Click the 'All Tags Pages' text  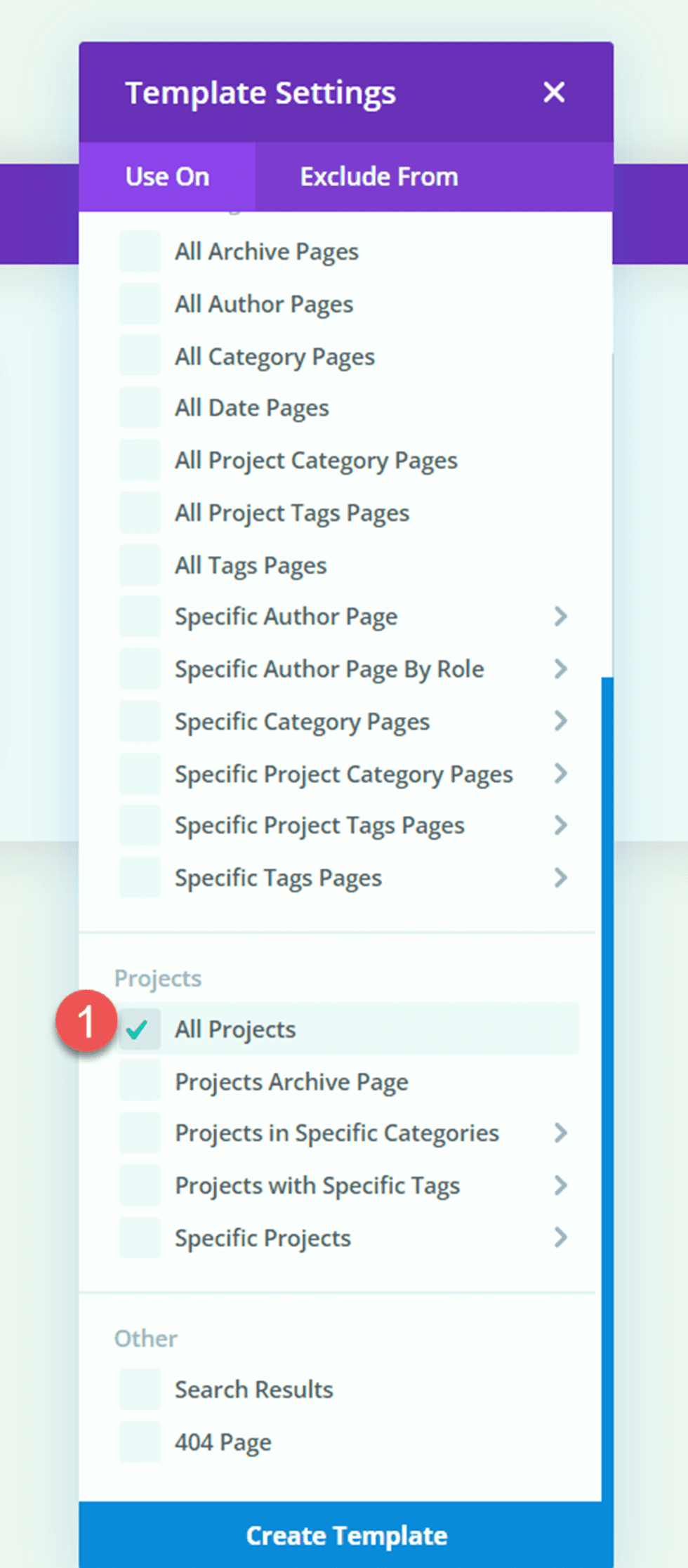click(251, 566)
